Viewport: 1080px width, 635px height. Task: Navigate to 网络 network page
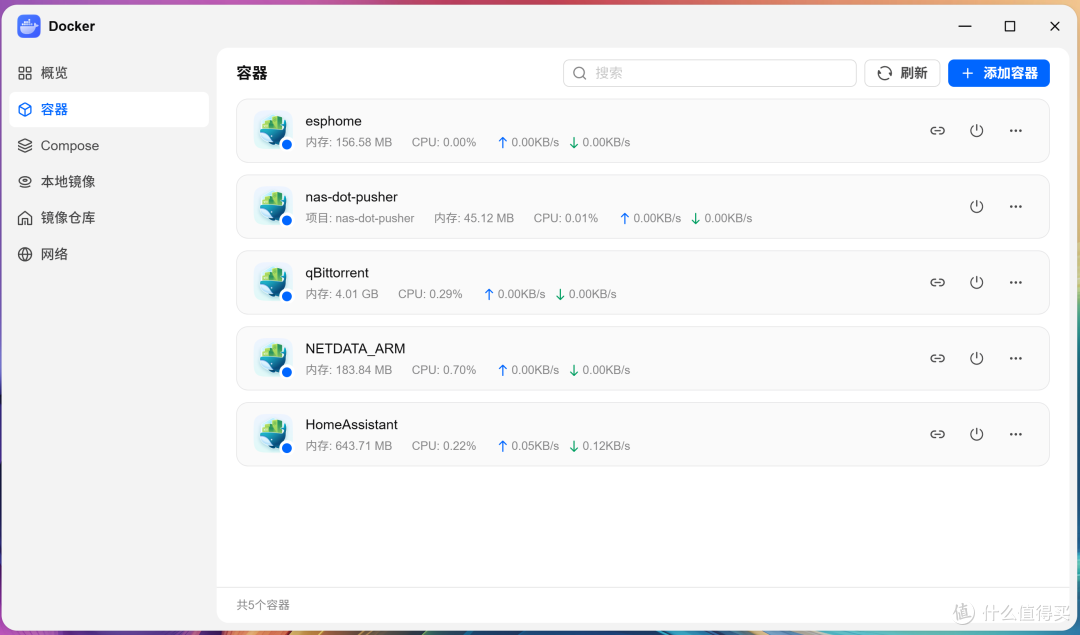coord(109,254)
